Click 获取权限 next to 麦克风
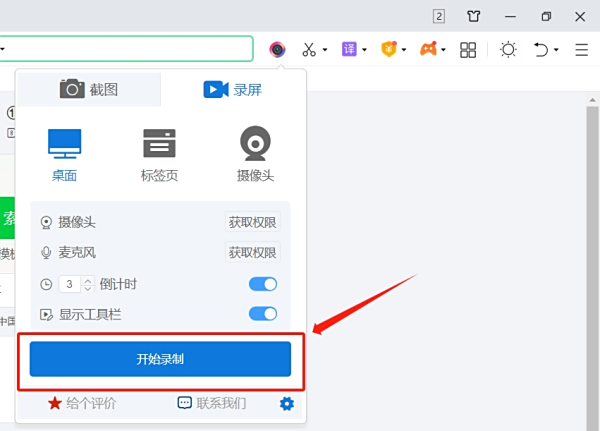600x431 pixels. tap(253, 252)
